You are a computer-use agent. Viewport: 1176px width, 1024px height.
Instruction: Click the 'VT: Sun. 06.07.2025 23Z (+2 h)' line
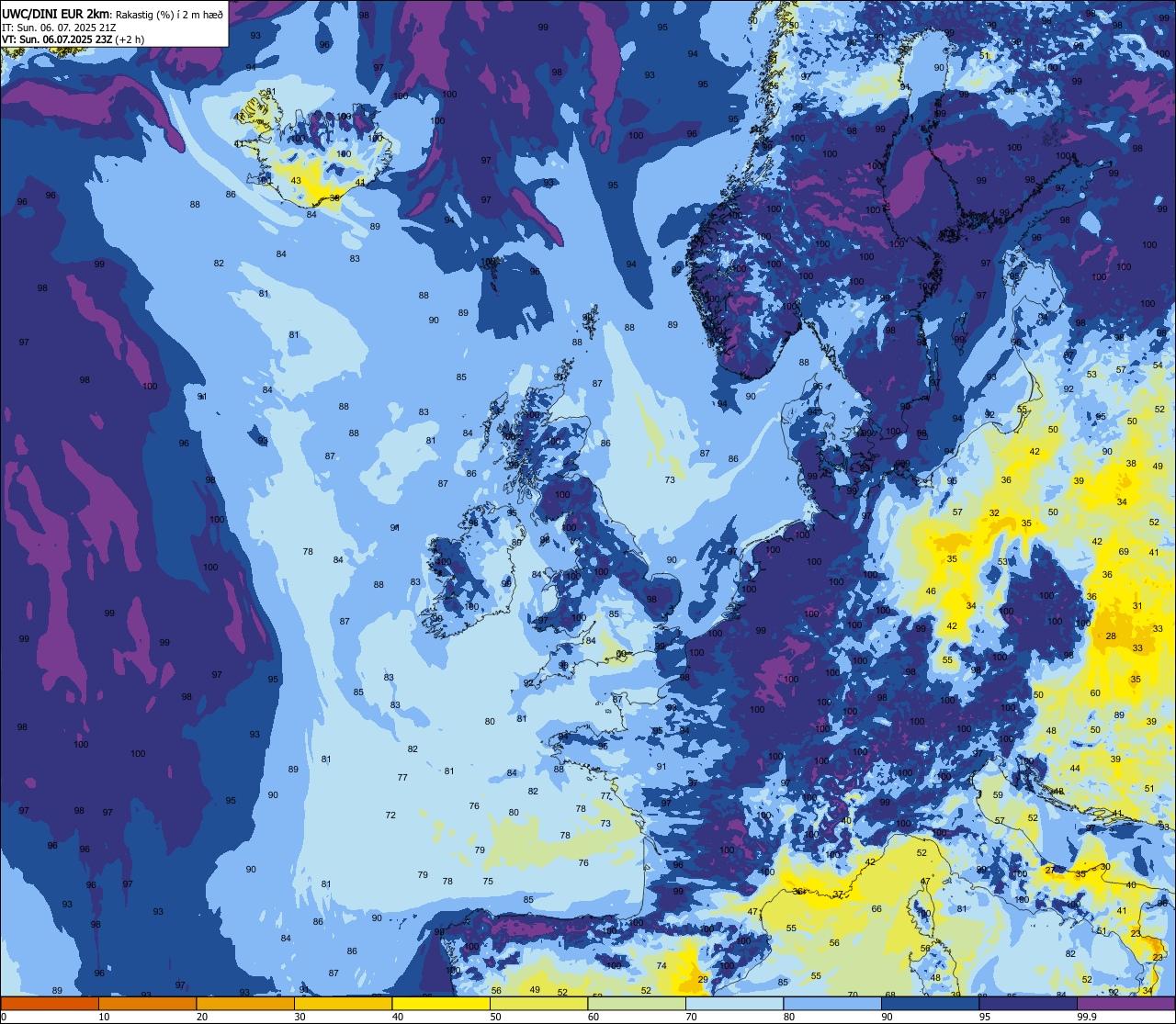pos(73,39)
